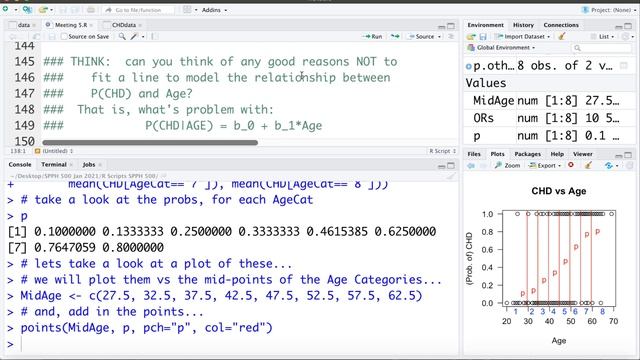Switch to the Packages tab
Image resolution: width=640 pixels, height=360 pixels.
pos(527,154)
